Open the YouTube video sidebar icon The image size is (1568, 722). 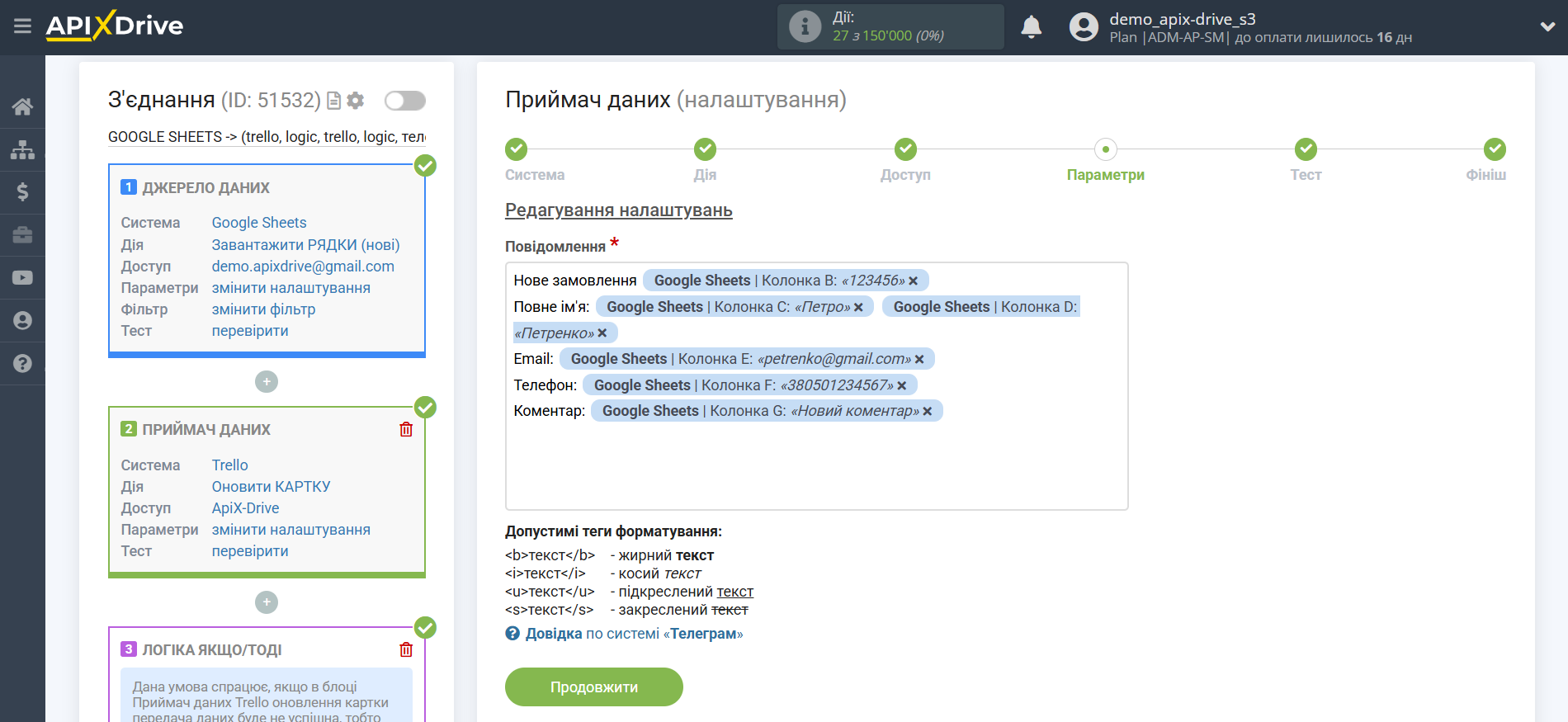click(22, 278)
